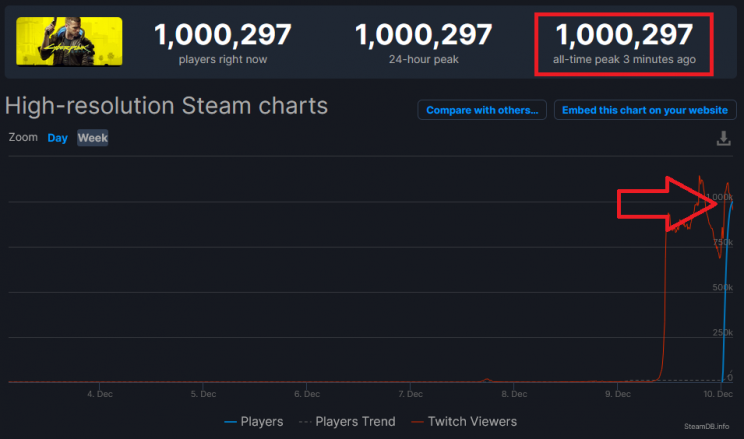Screen dimensions: 744x439
Task: Click the '10. Dec' date label
Action: [x=717, y=394]
